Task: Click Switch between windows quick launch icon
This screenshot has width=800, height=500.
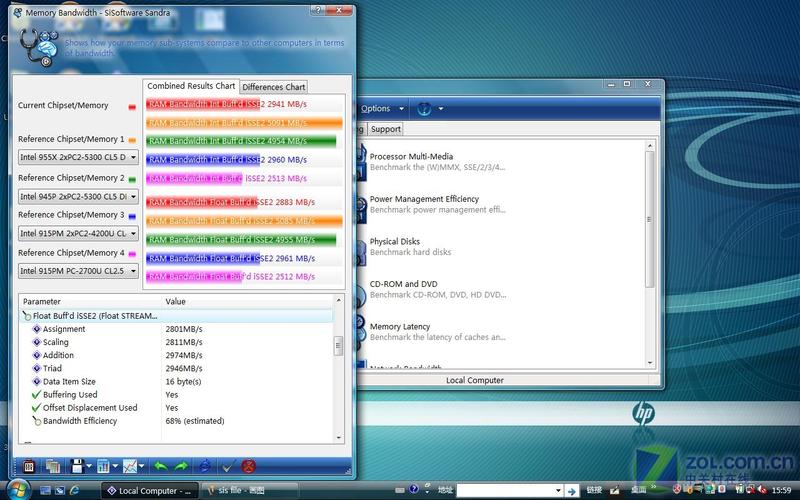Action: (x=60, y=490)
